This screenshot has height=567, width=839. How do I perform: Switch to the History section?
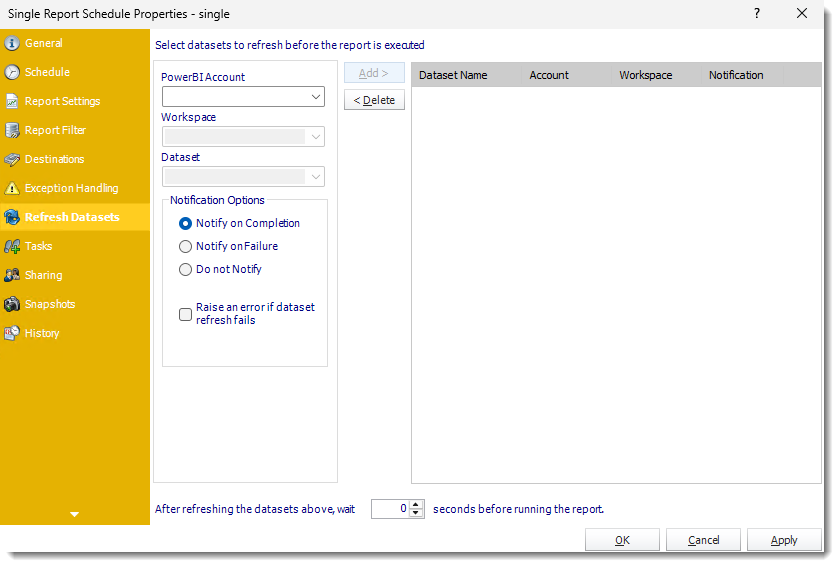42,333
